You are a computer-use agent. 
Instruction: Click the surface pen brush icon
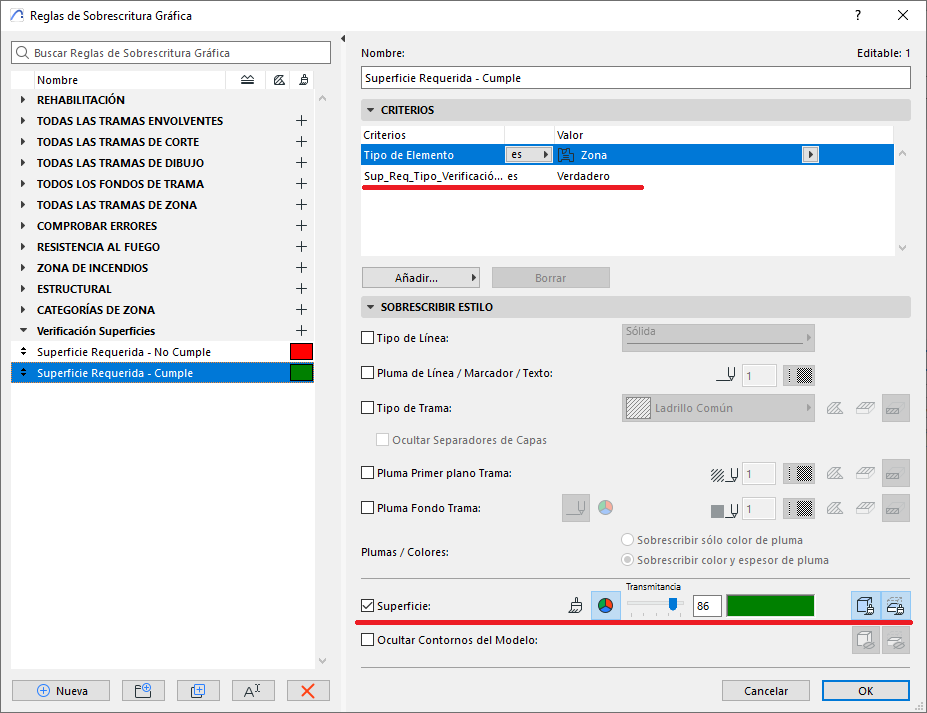tap(575, 605)
